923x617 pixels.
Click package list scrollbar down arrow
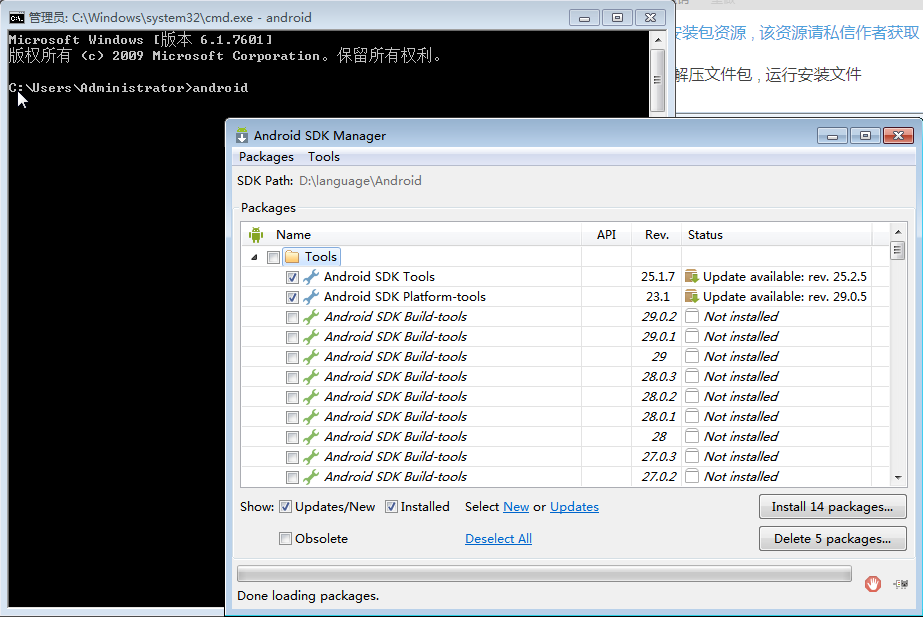tap(898, 477)
